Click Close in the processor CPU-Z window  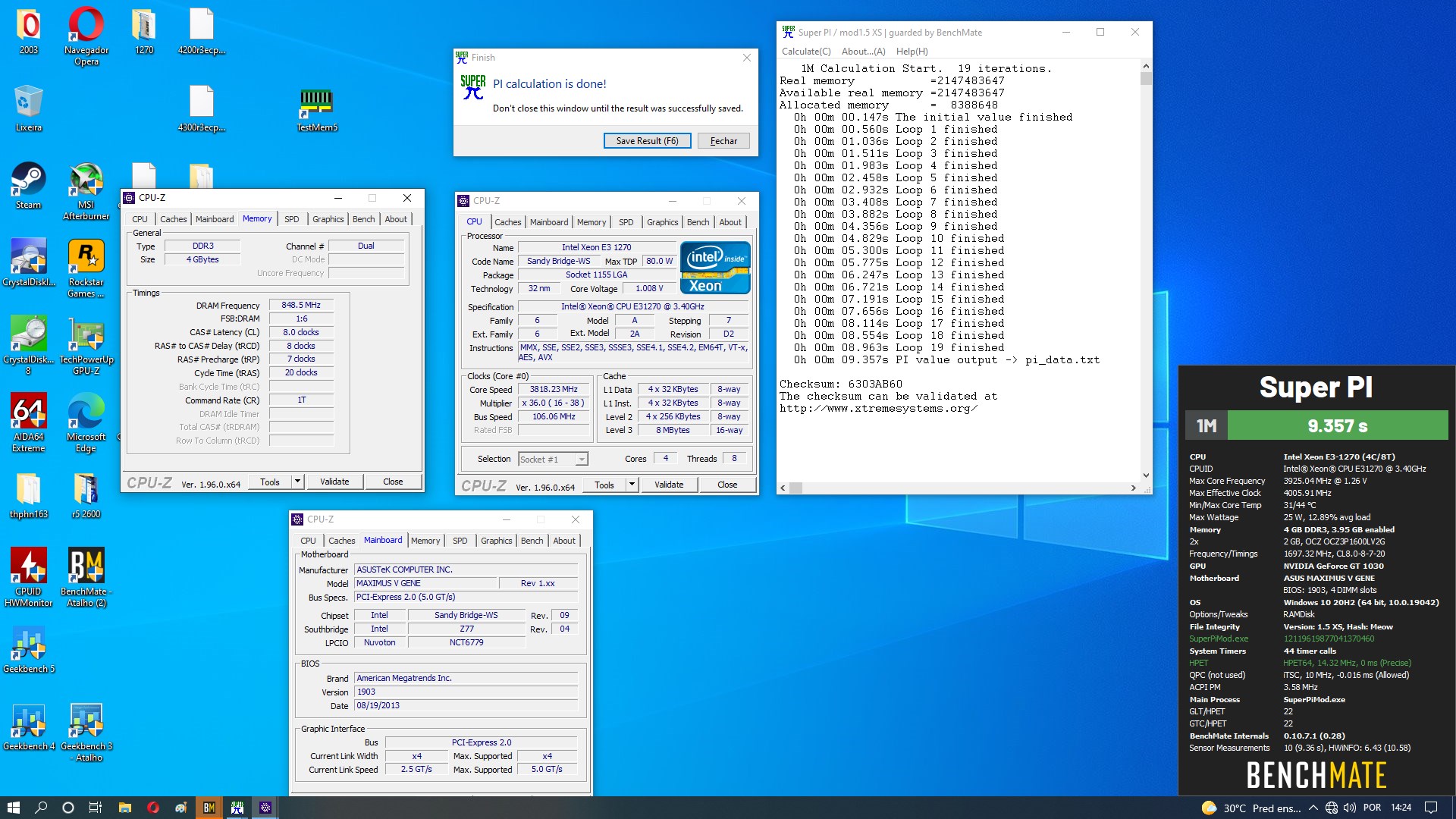point(727,485)
